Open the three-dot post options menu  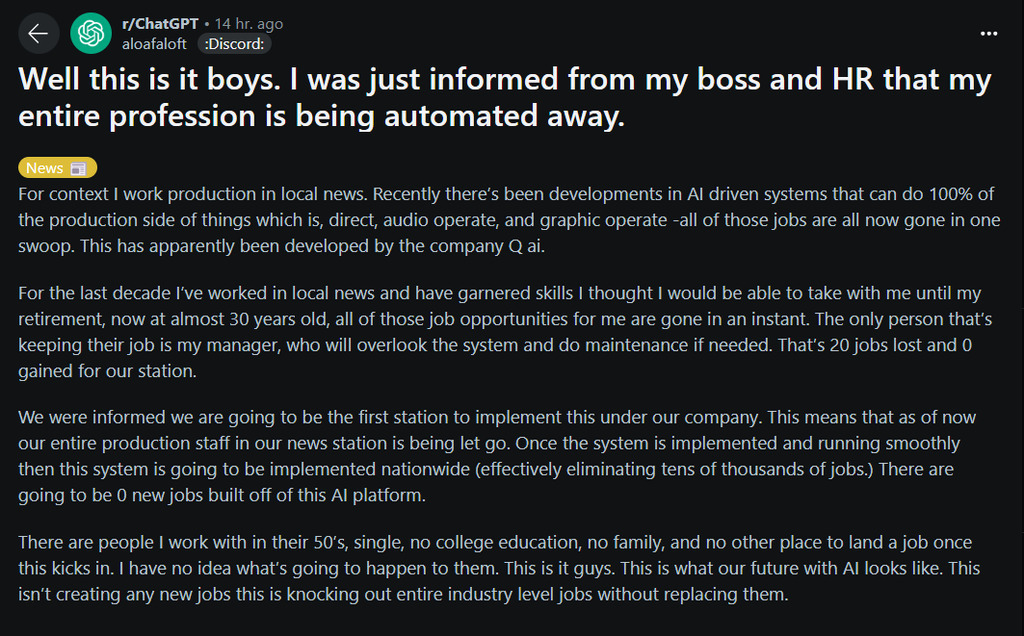click(x=989, y=33)
